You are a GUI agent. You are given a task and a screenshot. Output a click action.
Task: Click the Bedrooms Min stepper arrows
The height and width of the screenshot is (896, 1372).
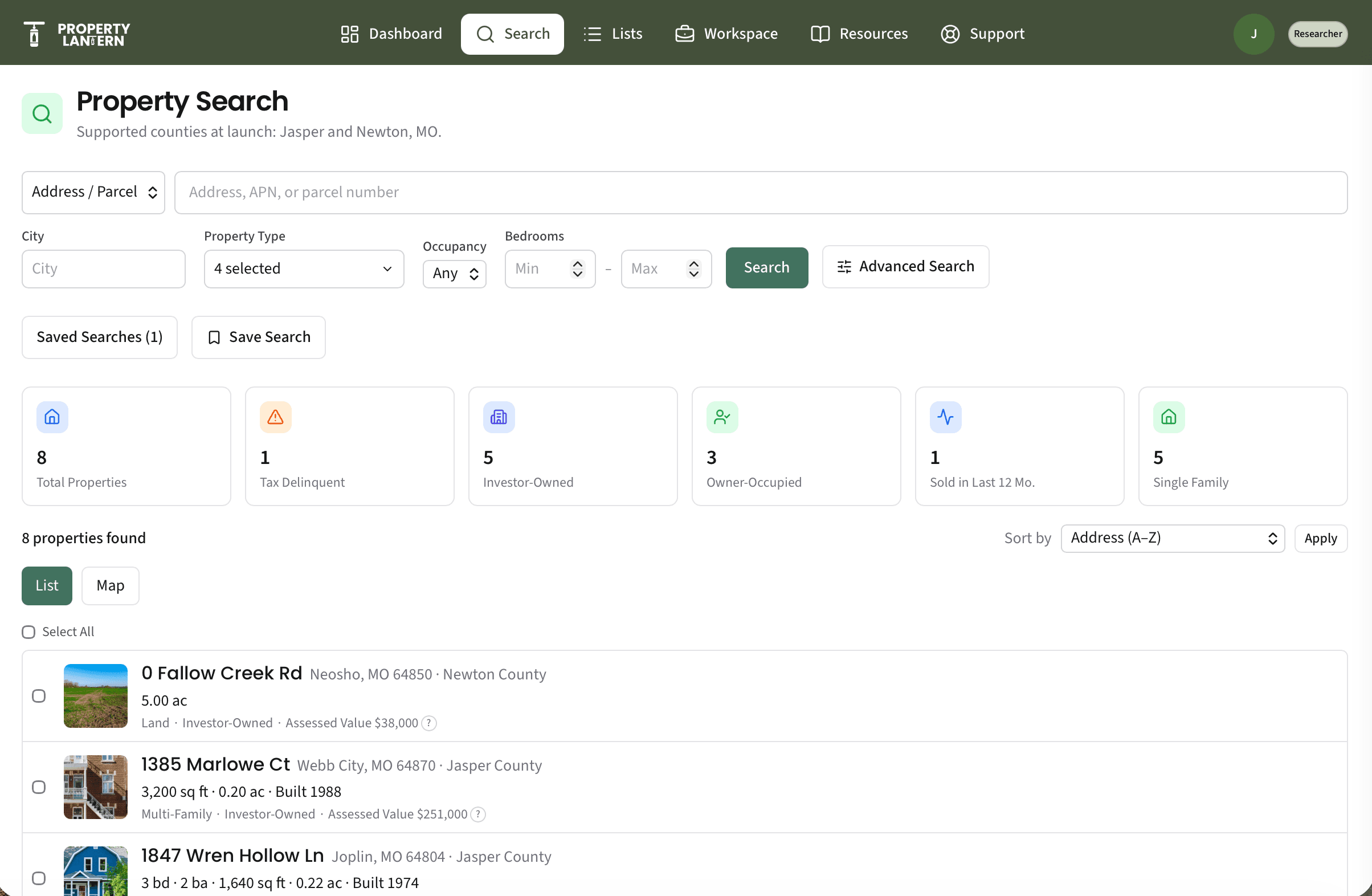[x=577, y=268]
